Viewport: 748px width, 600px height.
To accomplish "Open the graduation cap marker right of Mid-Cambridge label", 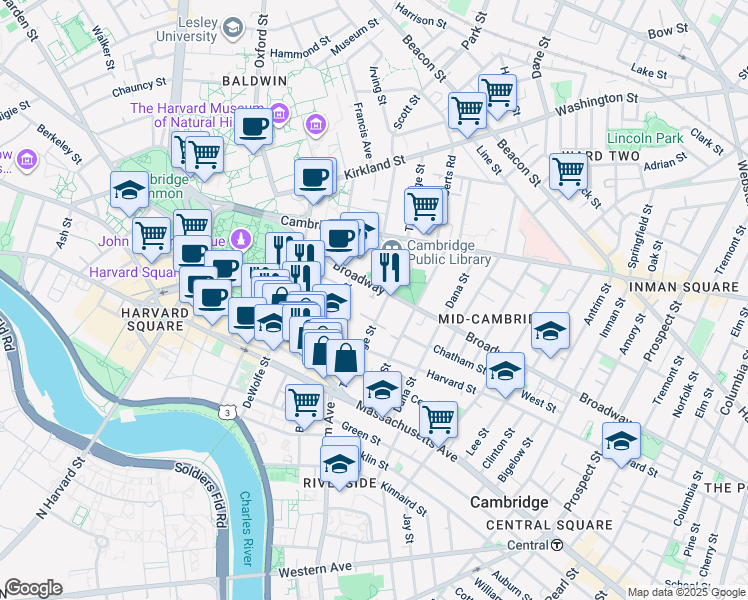I will [550, 331].
